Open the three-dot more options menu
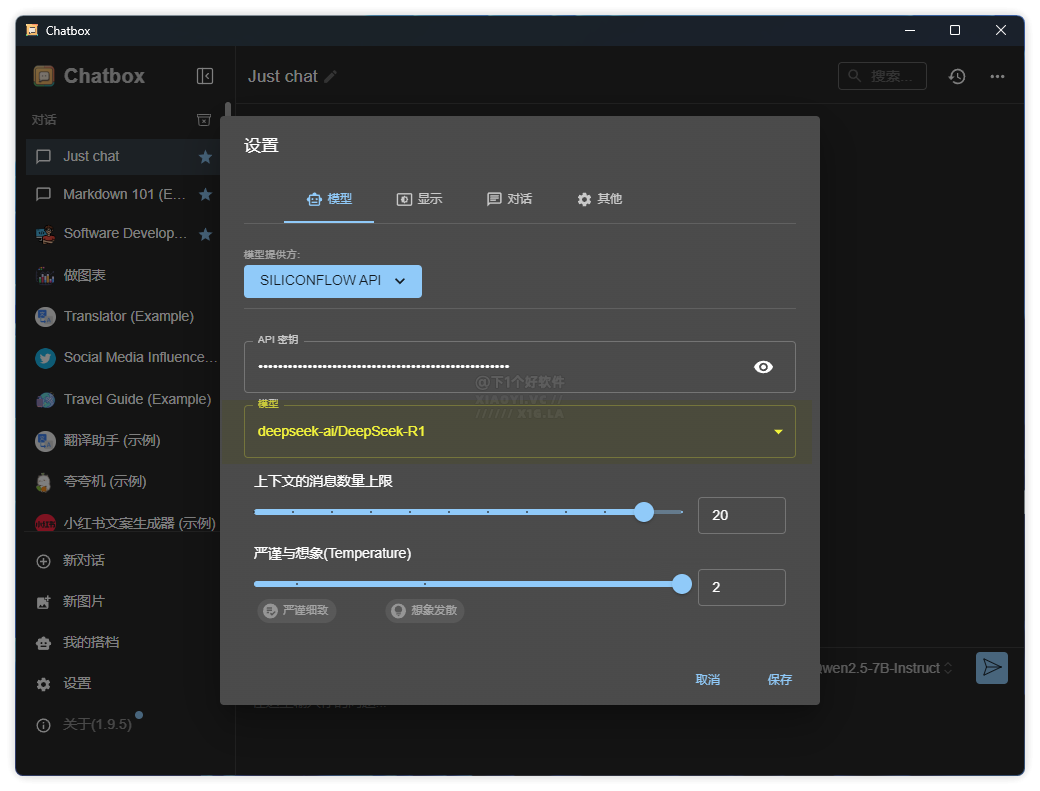Viewport: 1040px width, 791px height. point(997,76)
